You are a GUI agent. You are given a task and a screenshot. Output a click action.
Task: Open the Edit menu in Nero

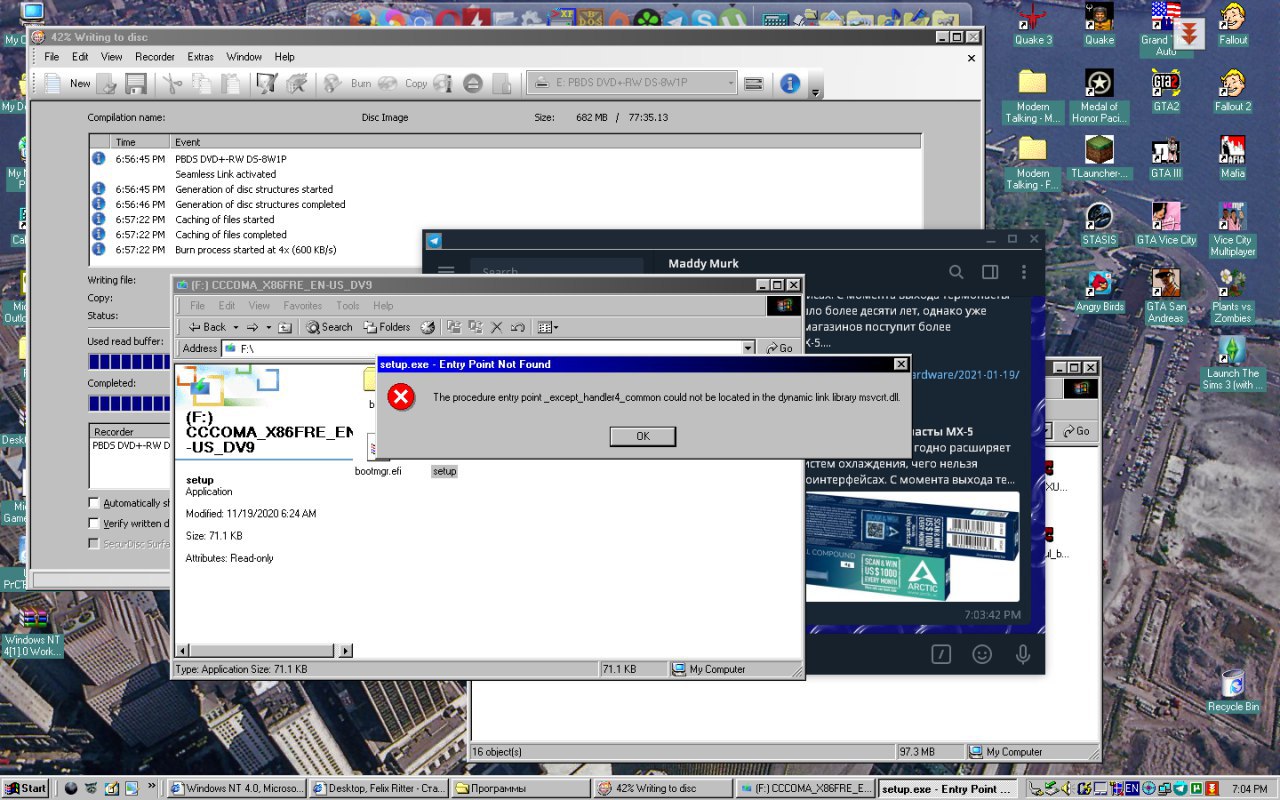pos(80,57)
